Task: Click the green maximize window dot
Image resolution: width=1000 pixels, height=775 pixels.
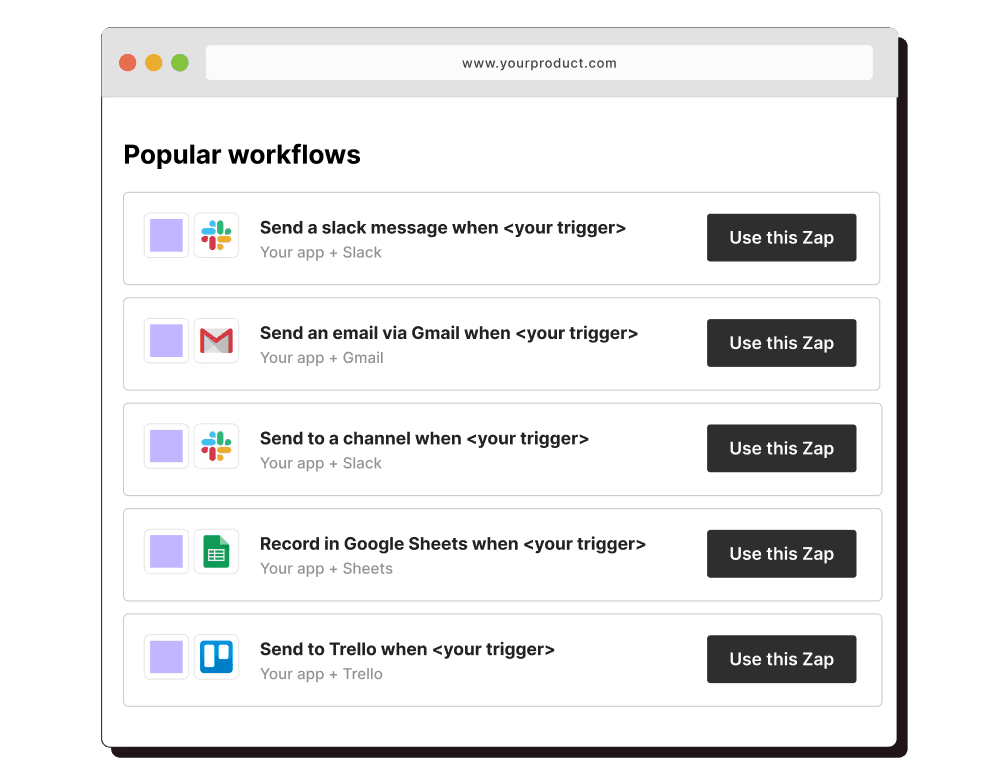Action: point(180,63)
